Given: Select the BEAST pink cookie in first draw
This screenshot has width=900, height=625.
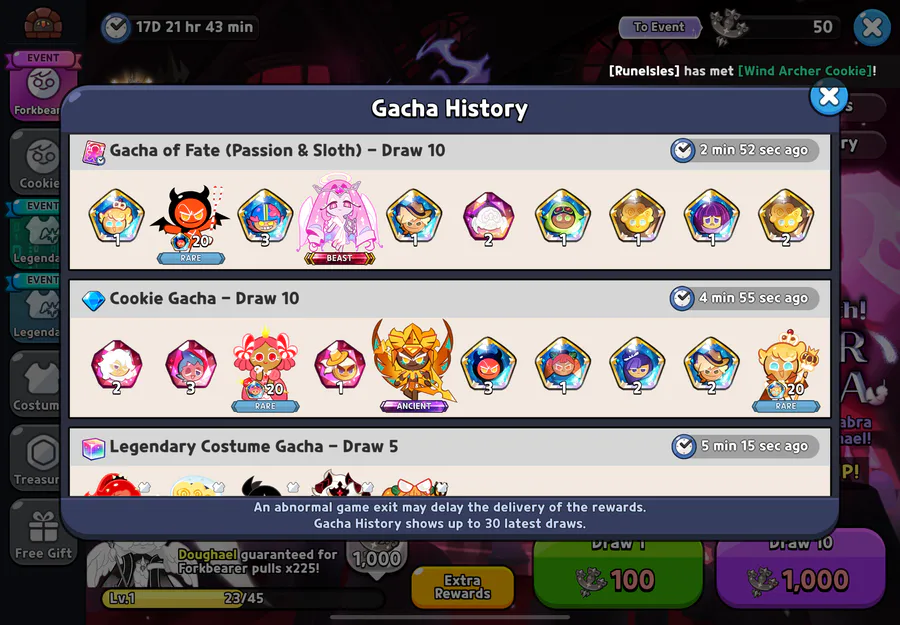Looking at the screenshot, I should click(339, 218).
